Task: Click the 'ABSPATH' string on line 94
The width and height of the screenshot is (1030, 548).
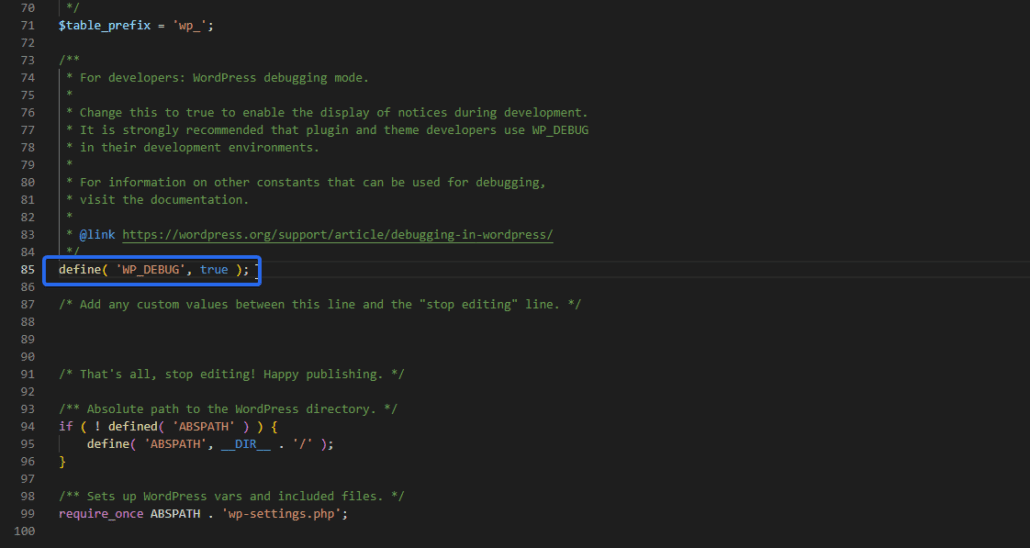Action: (204, 426)
